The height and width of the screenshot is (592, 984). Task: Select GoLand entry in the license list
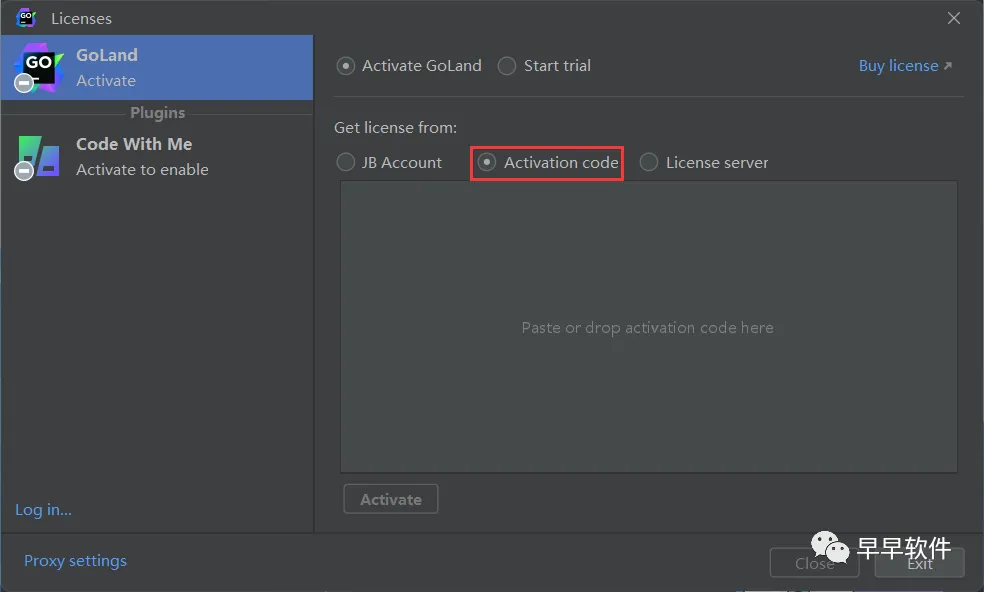[x=157, y=67]
